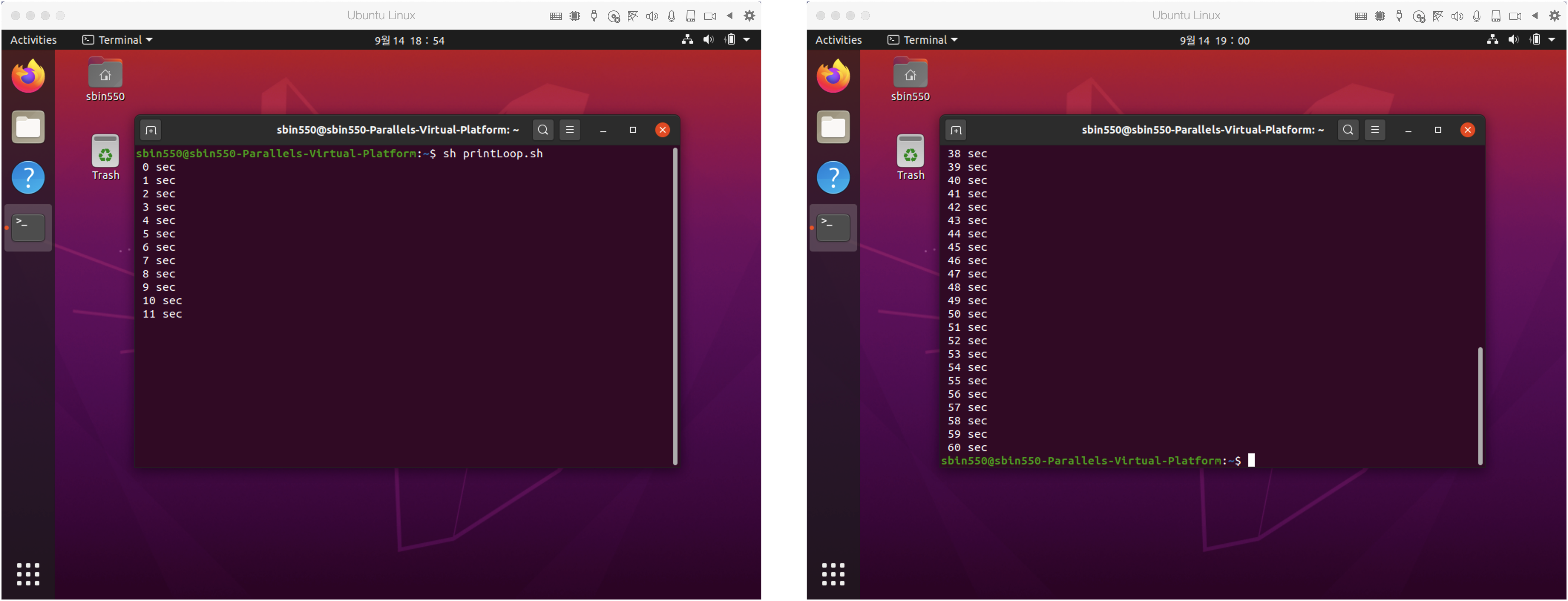Screen dimensions: 1568x601
Task: Click scrollbar of terminal running printLoop.sh
Action: (675, 306)
